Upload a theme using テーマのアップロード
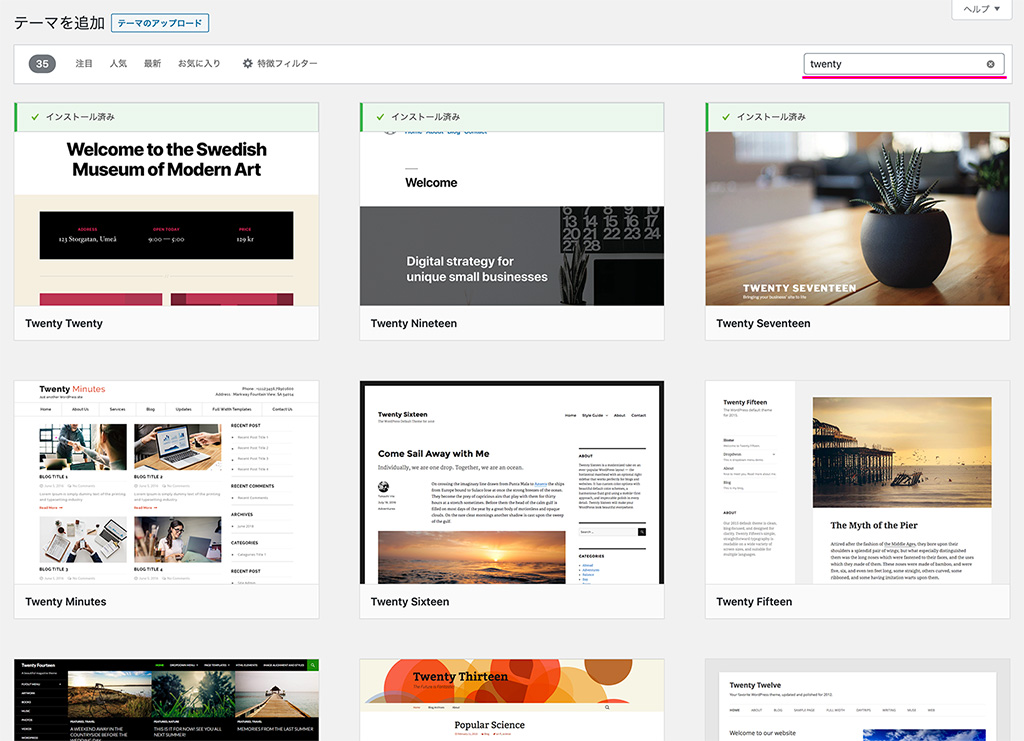The height and width of the screenshot is (741, 1024). [x=160, y=23]
